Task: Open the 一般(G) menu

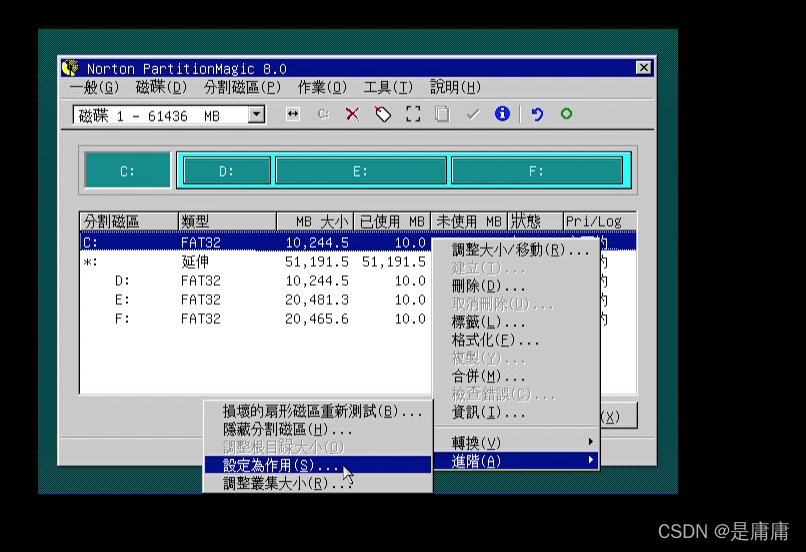Action: (x=95, y=87)
